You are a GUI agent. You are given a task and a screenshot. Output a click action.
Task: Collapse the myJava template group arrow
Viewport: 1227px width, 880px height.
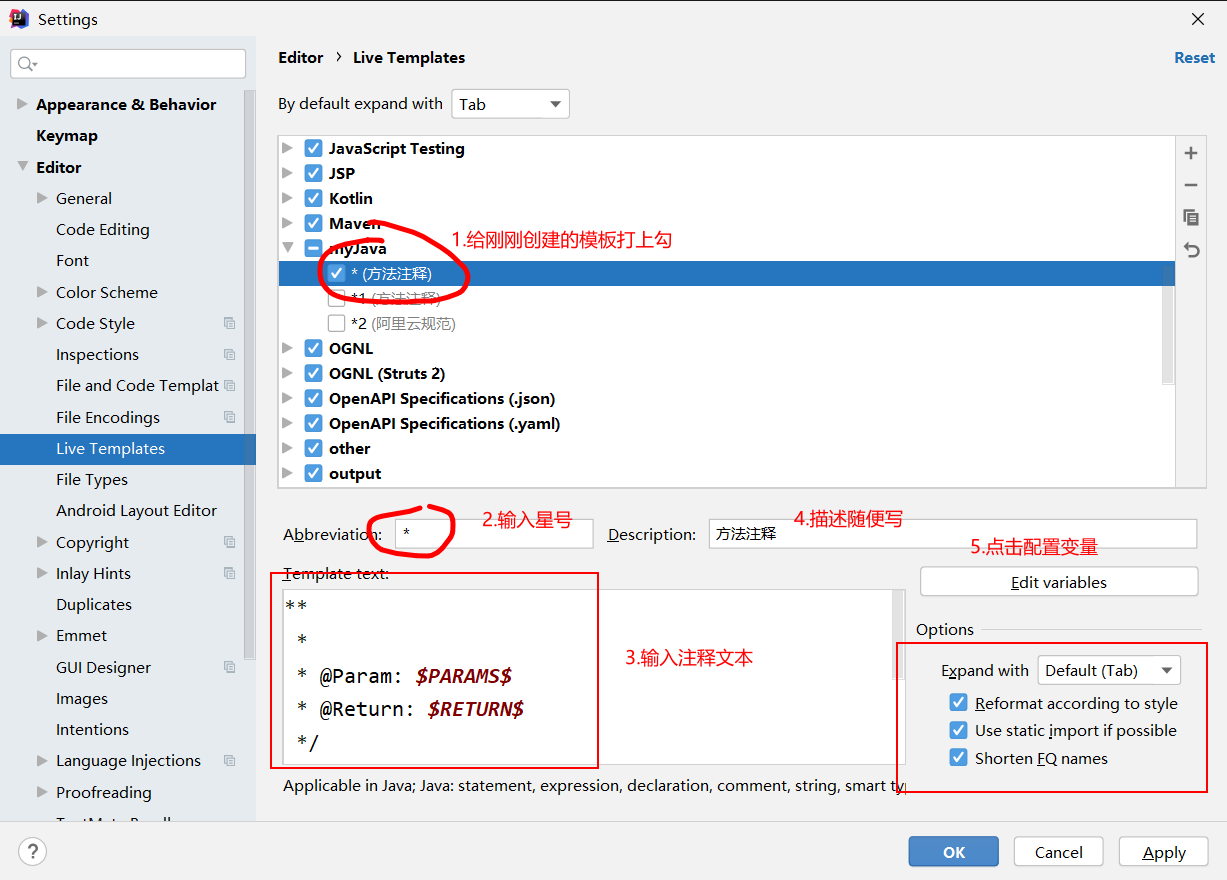click(288, 248)
